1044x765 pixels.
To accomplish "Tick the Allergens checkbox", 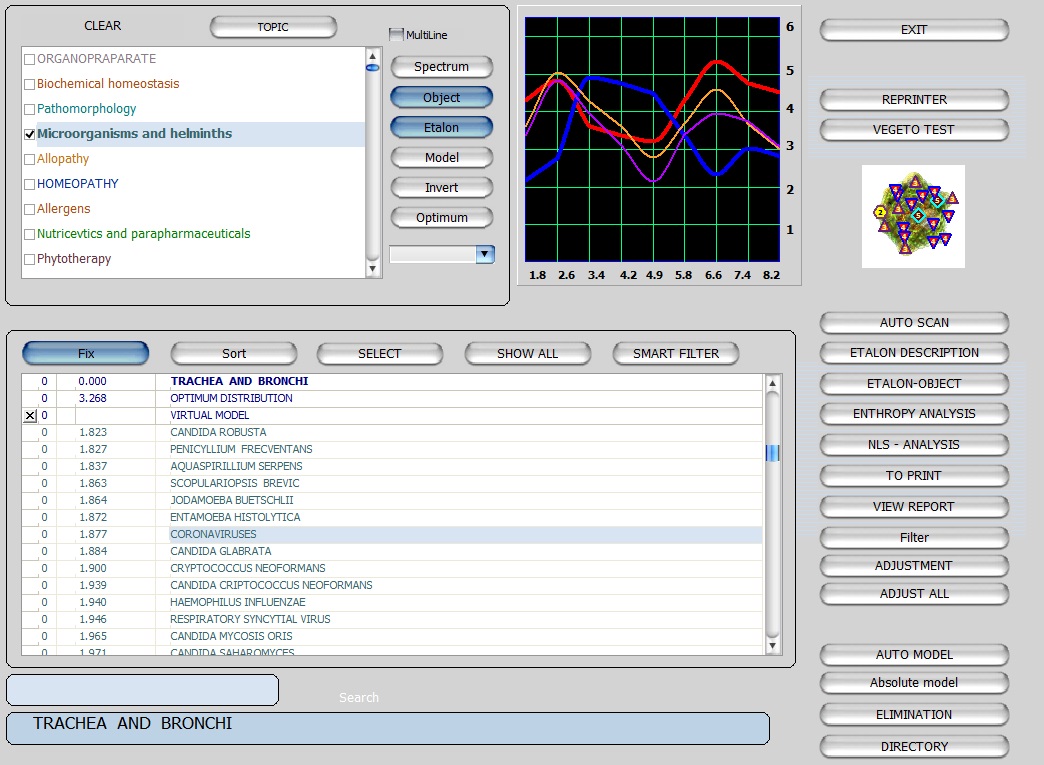I will click(29, 209).
